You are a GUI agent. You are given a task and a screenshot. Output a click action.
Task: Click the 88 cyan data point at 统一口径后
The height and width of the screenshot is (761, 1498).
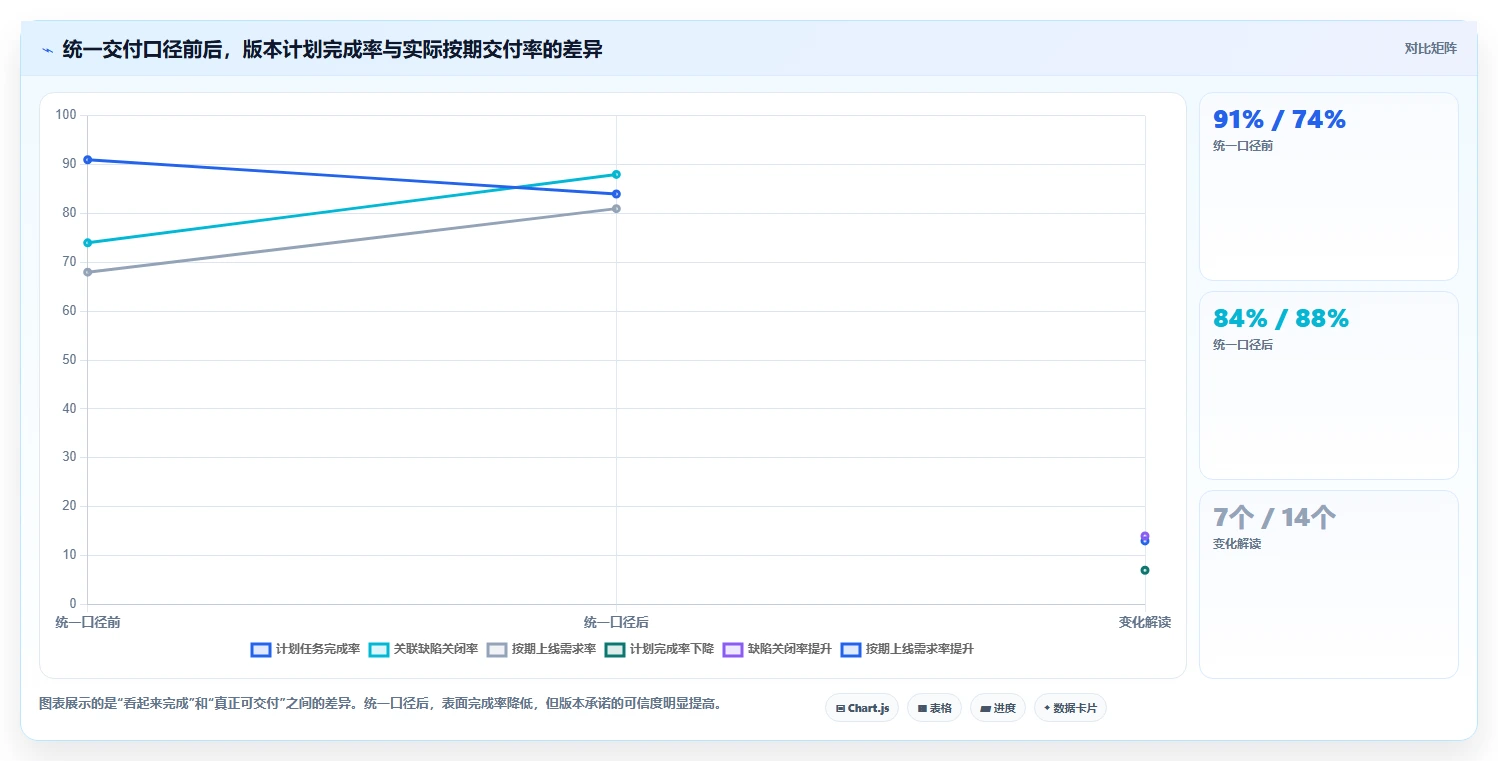coord(616,174)
